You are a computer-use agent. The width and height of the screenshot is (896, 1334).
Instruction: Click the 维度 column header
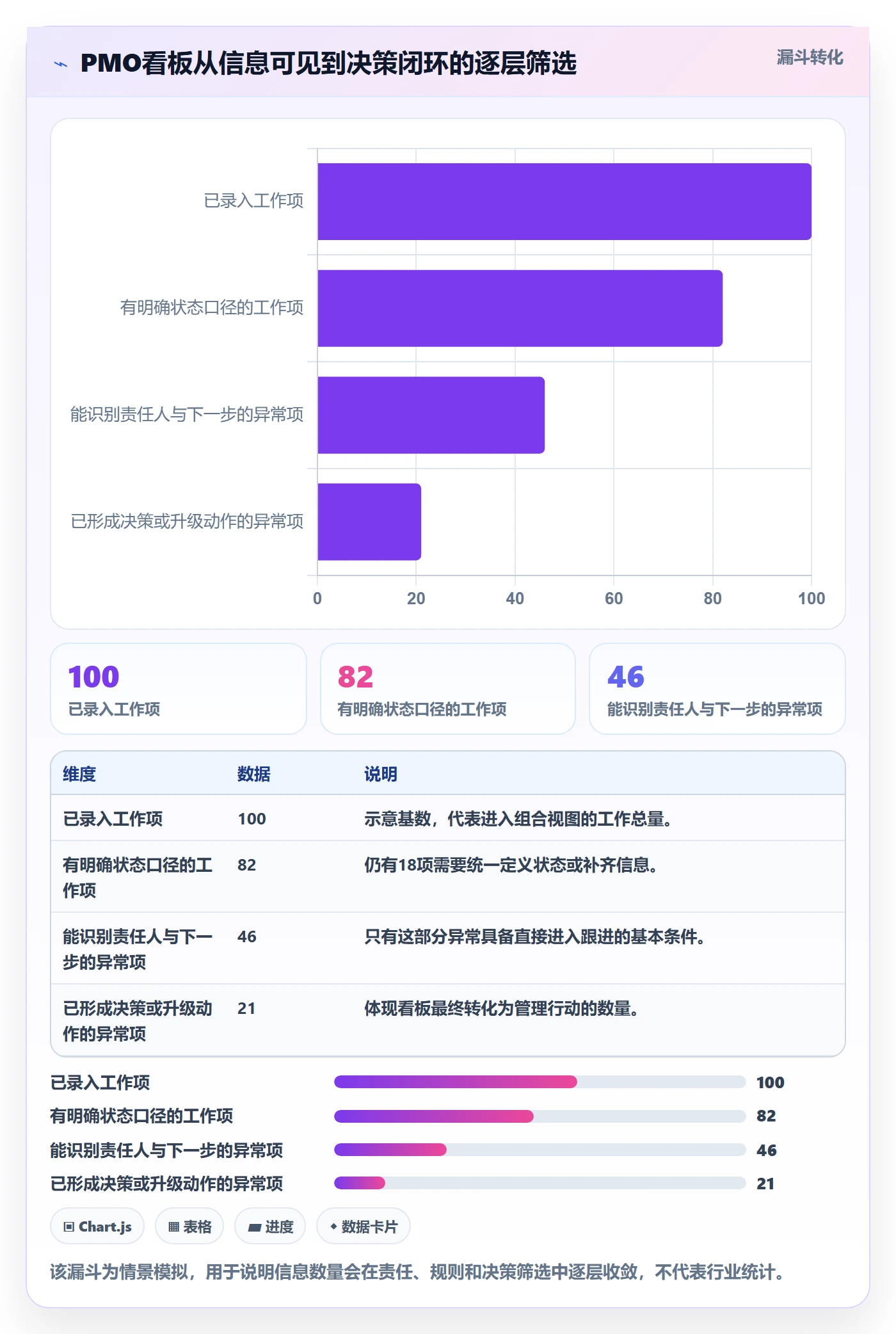click(x=79, y=774)
